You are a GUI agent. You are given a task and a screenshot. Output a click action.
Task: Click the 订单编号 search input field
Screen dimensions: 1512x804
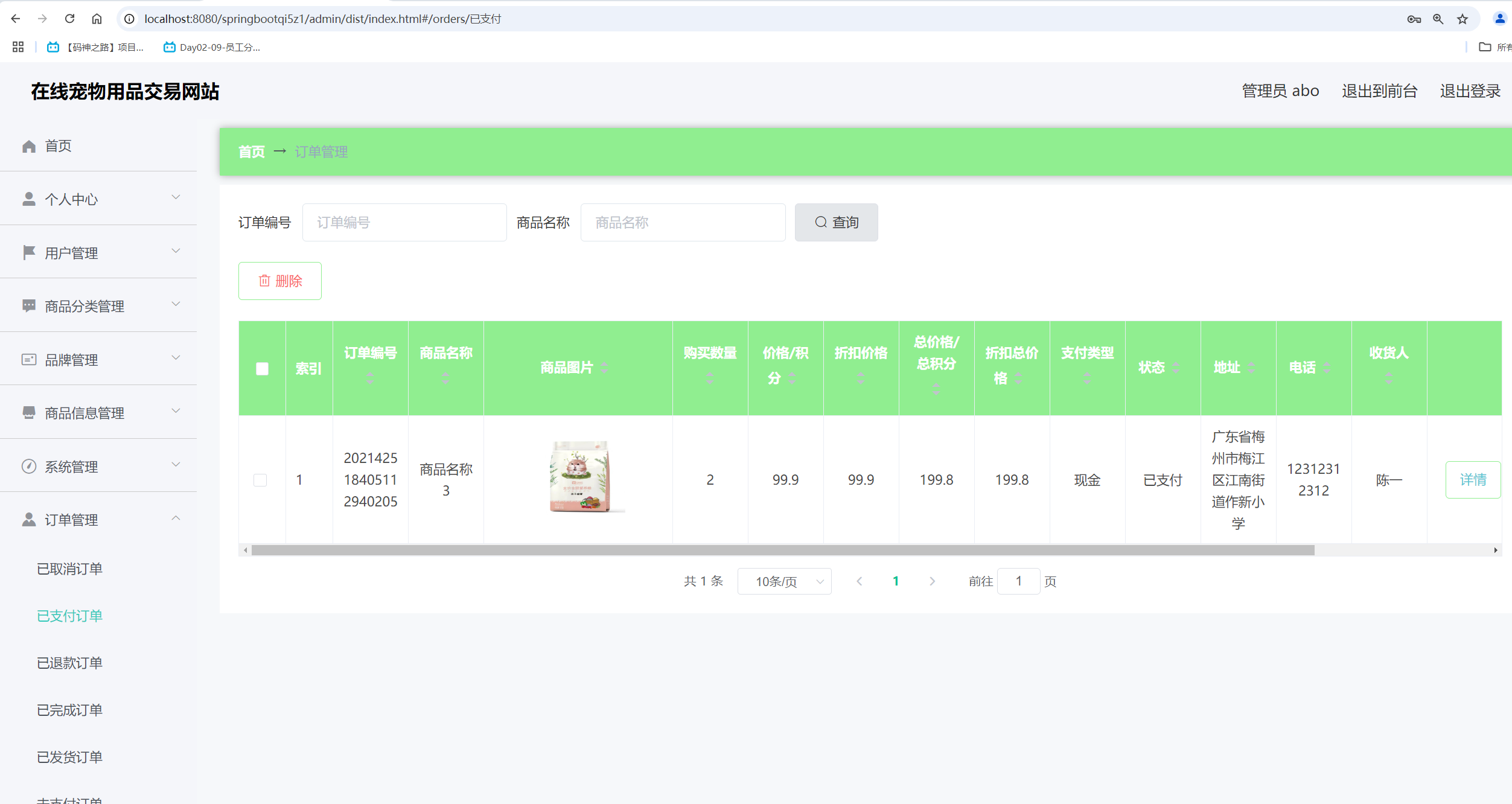point(404,223)
